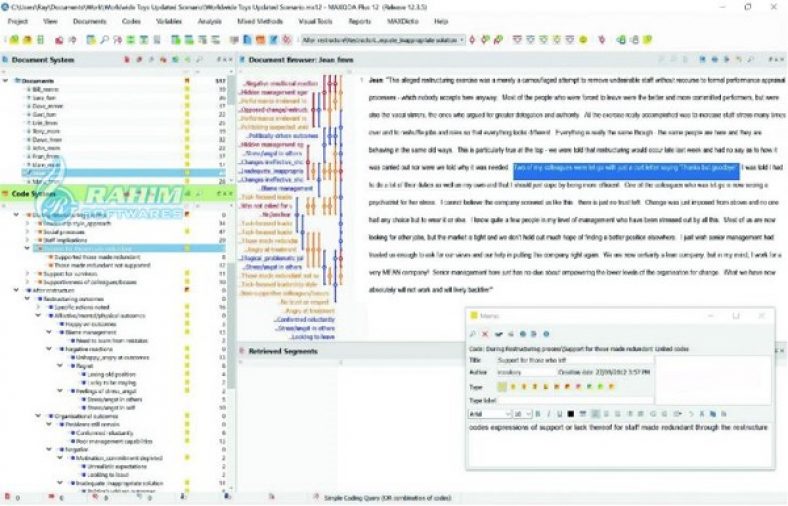The width and height of the screenshot is (788, 506).
Task: Open the Mixed Methods menu
Action: (x=260, y=22)
